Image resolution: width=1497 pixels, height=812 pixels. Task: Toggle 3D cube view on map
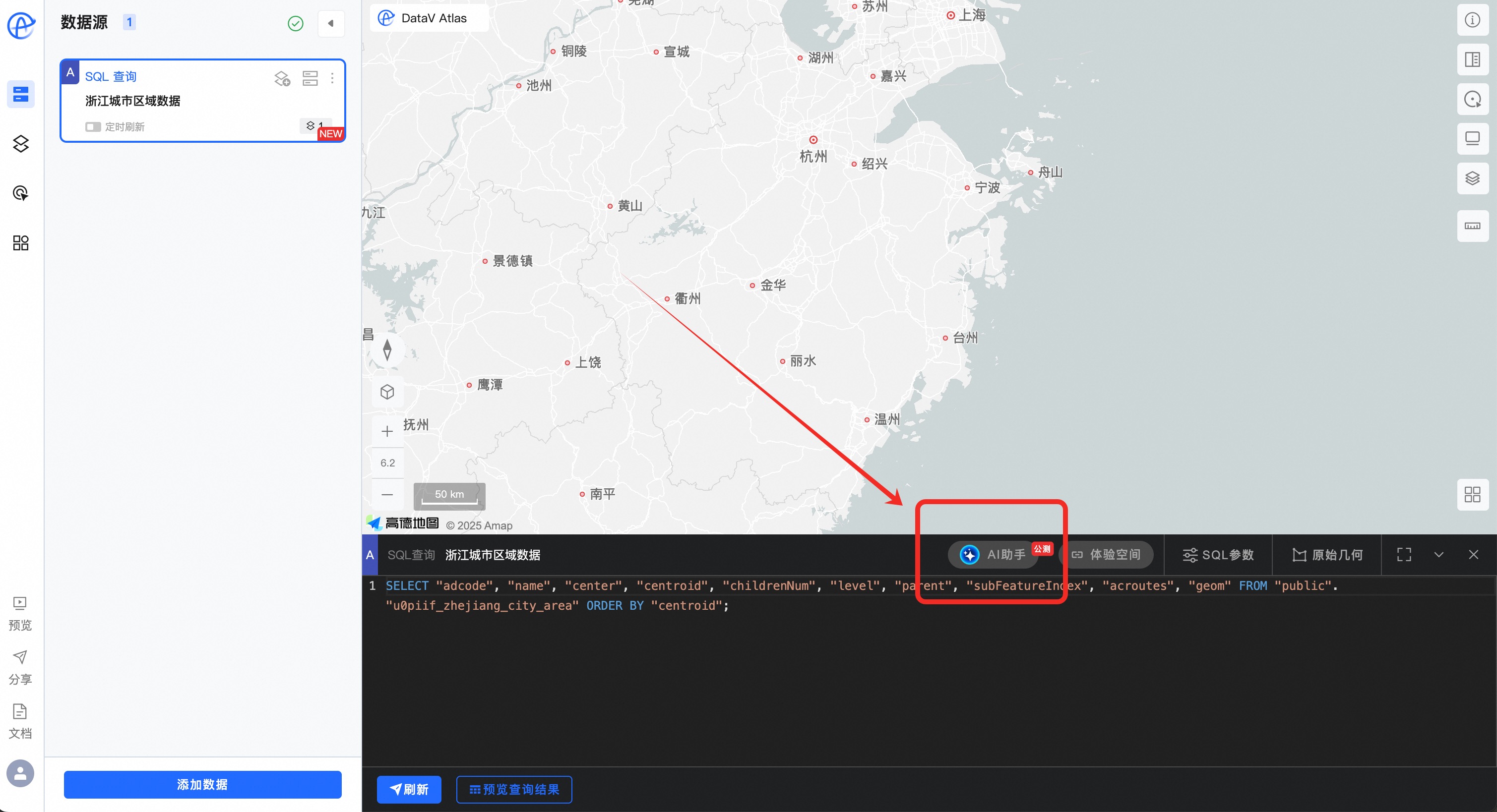pos(387,392)
